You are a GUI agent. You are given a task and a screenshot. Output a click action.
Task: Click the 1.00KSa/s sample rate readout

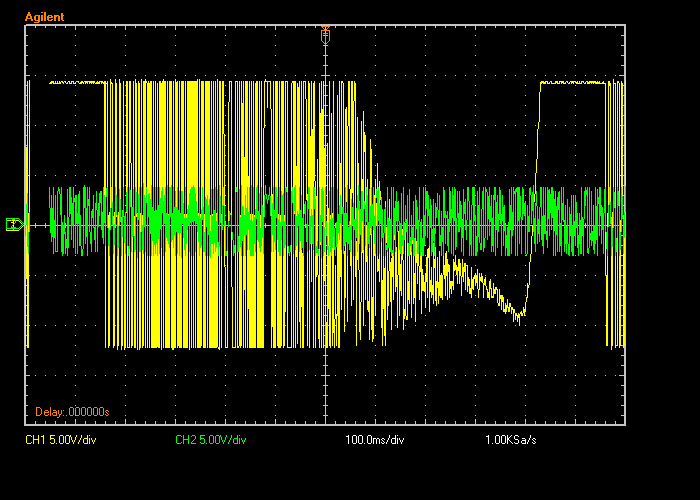point(511,440)
